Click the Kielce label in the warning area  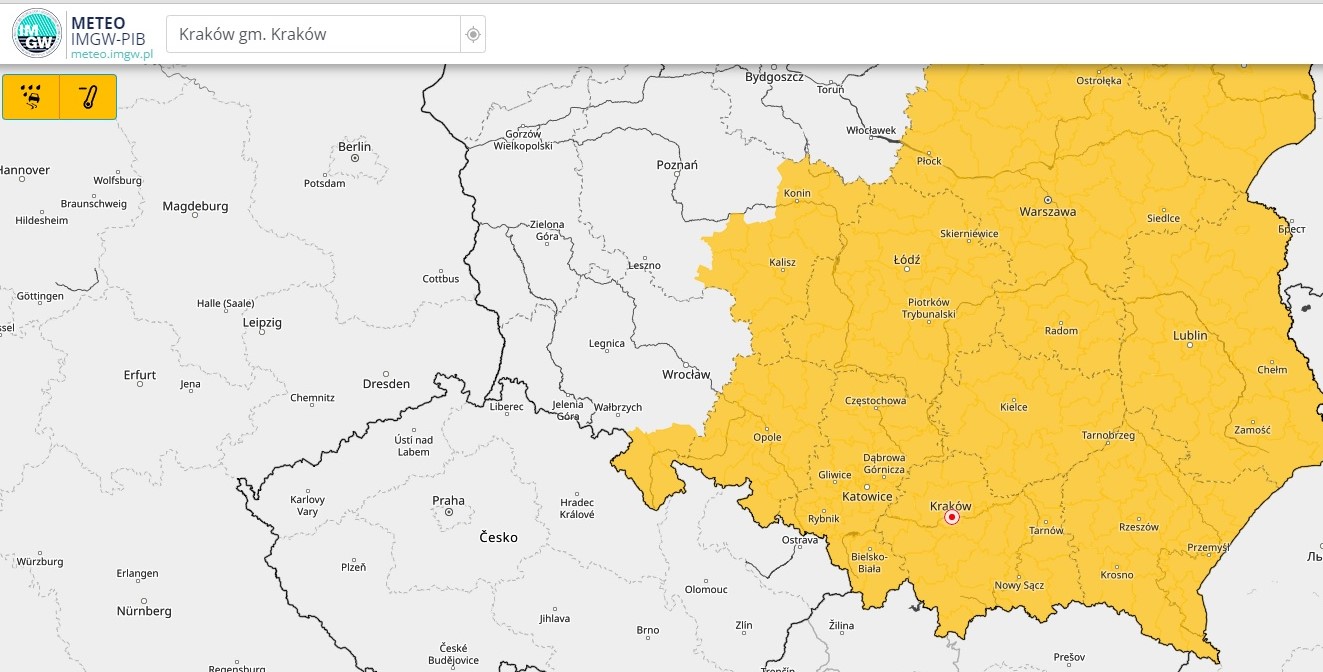click(1014, 407)
